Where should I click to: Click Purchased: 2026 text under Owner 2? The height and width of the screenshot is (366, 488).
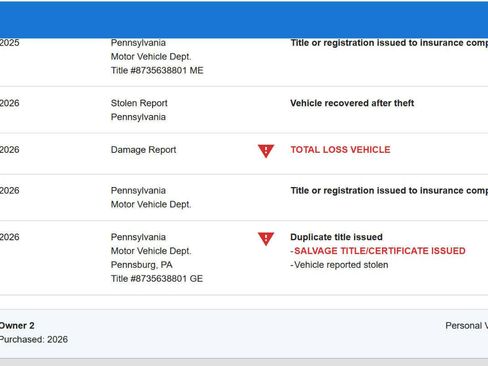point(34,339)
